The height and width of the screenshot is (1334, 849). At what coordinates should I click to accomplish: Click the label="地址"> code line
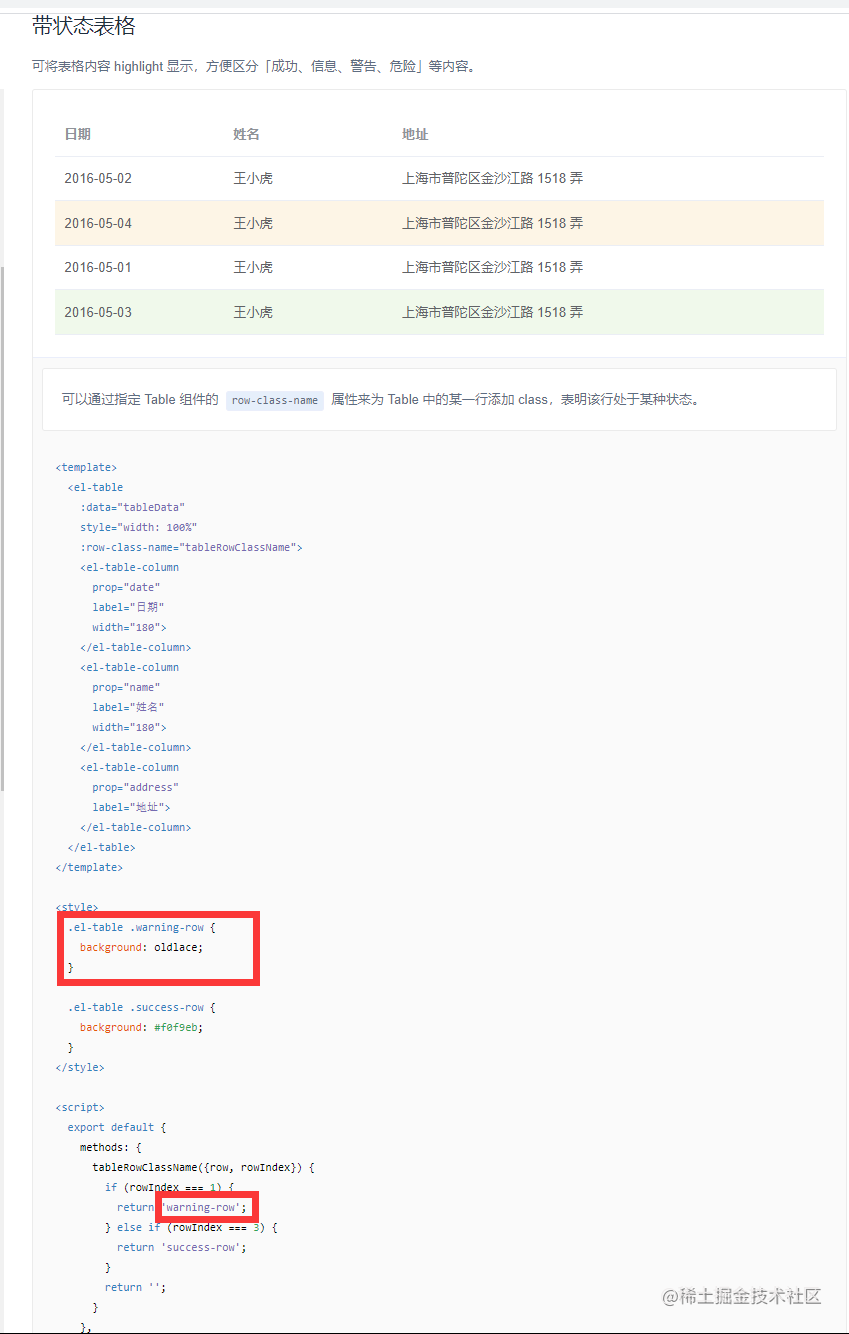tap(132, 807)
